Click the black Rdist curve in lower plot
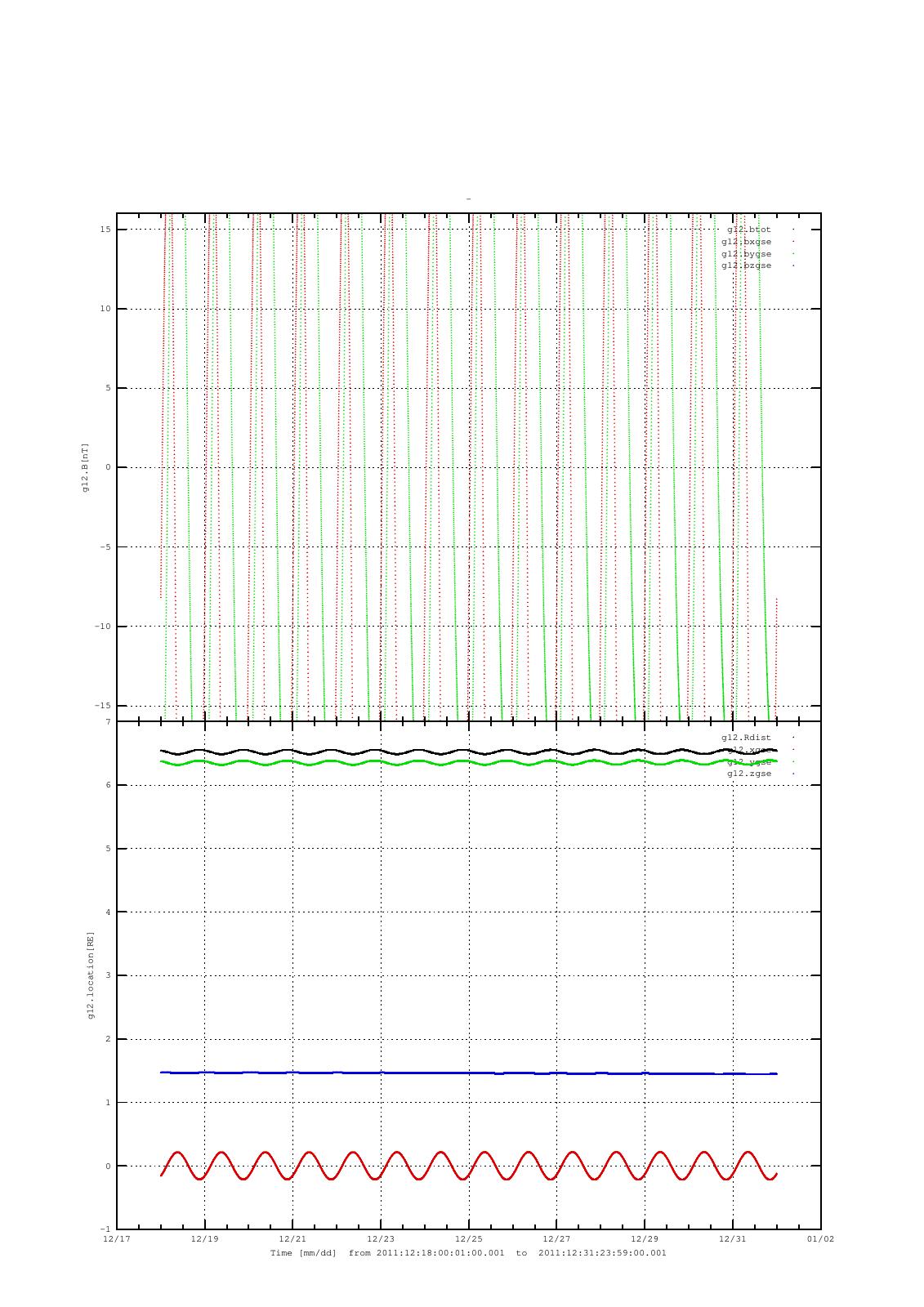 click(468, 750)
